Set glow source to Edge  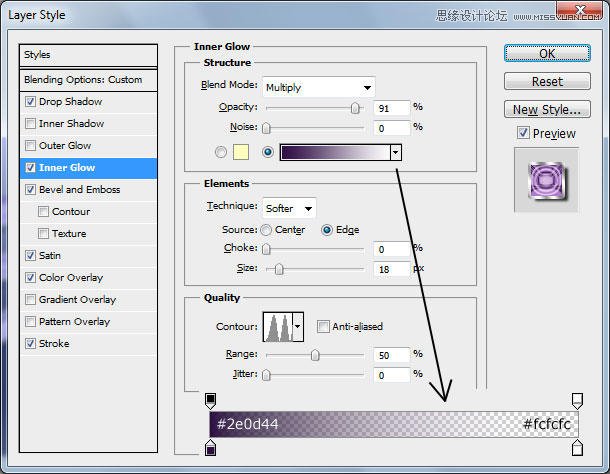(x=327, y=230)
